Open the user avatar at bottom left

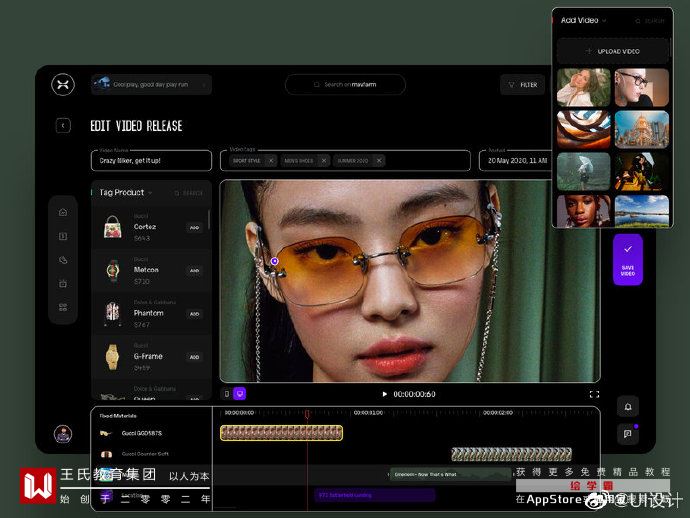63,434
